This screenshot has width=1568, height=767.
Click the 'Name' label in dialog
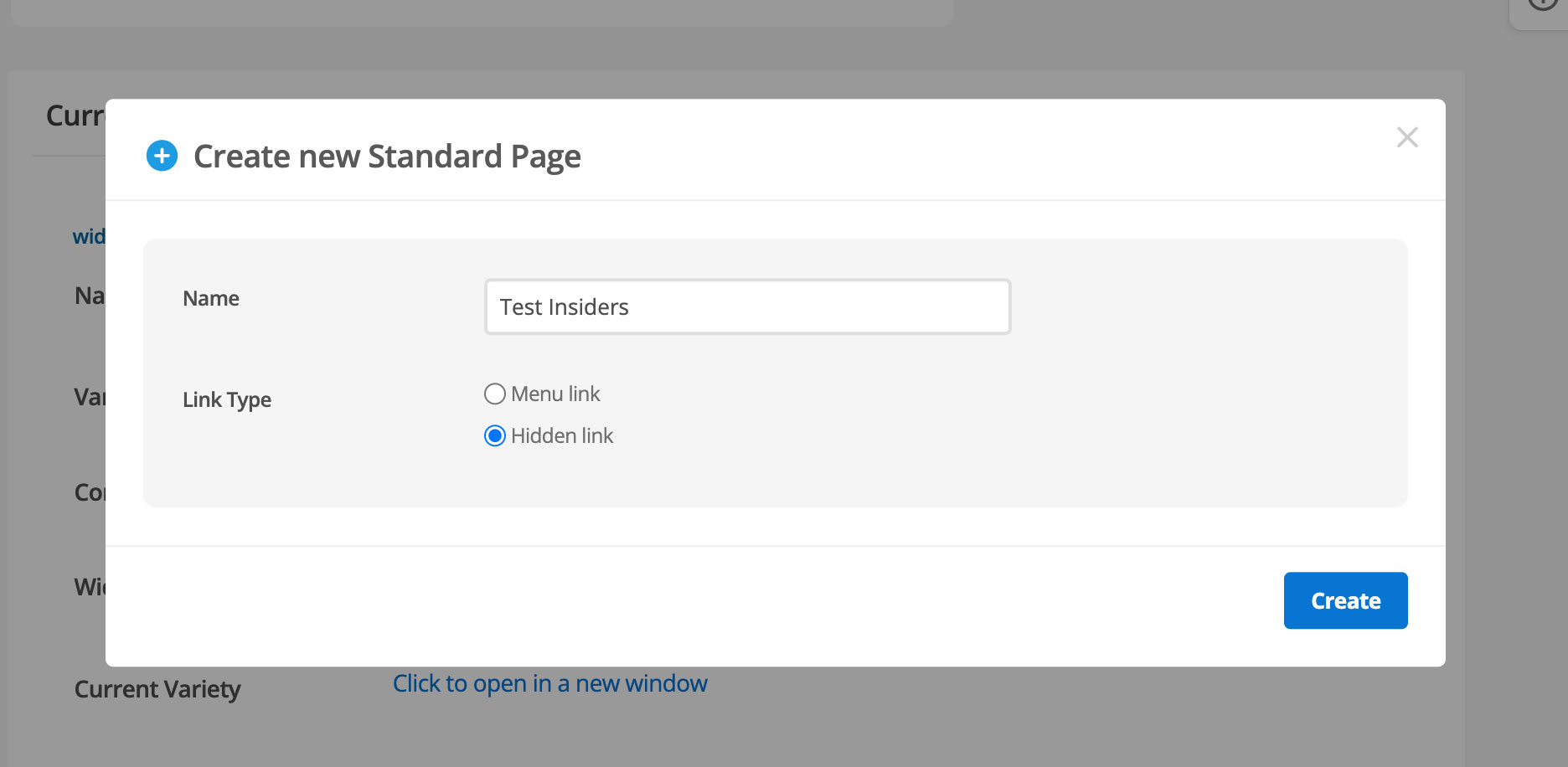211,298
